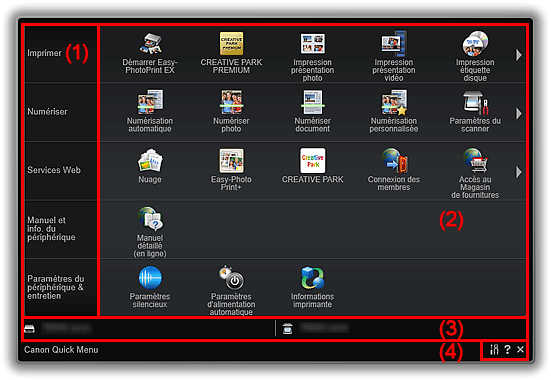The height and width of the screenshot is (380, 551).
Task: Click the registered printer model name
Action: pos(66,328)
